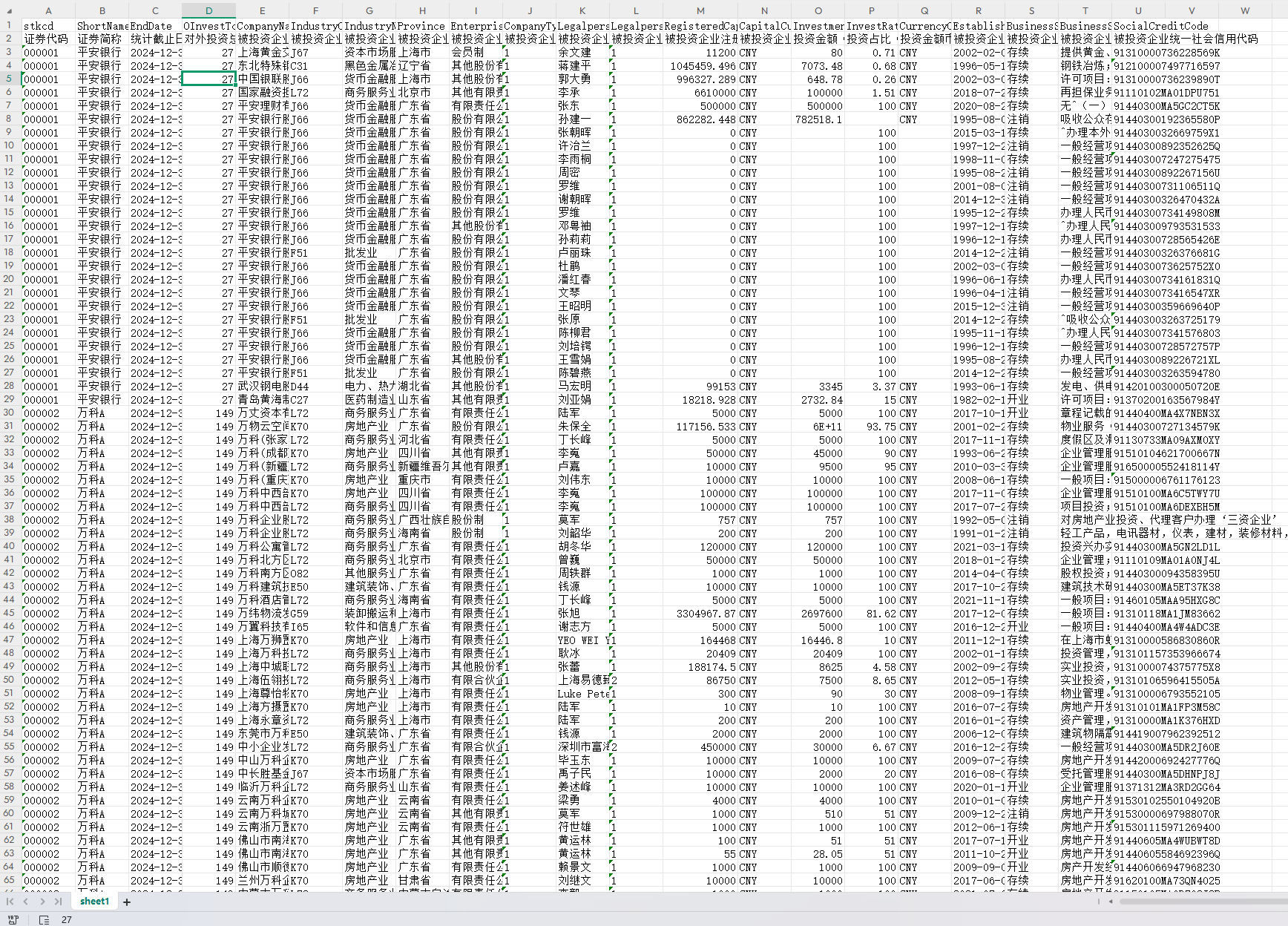
Task: Click the horizontal scrollbar left arrow
Action: pyautogui.click(x=1111, y=902)
